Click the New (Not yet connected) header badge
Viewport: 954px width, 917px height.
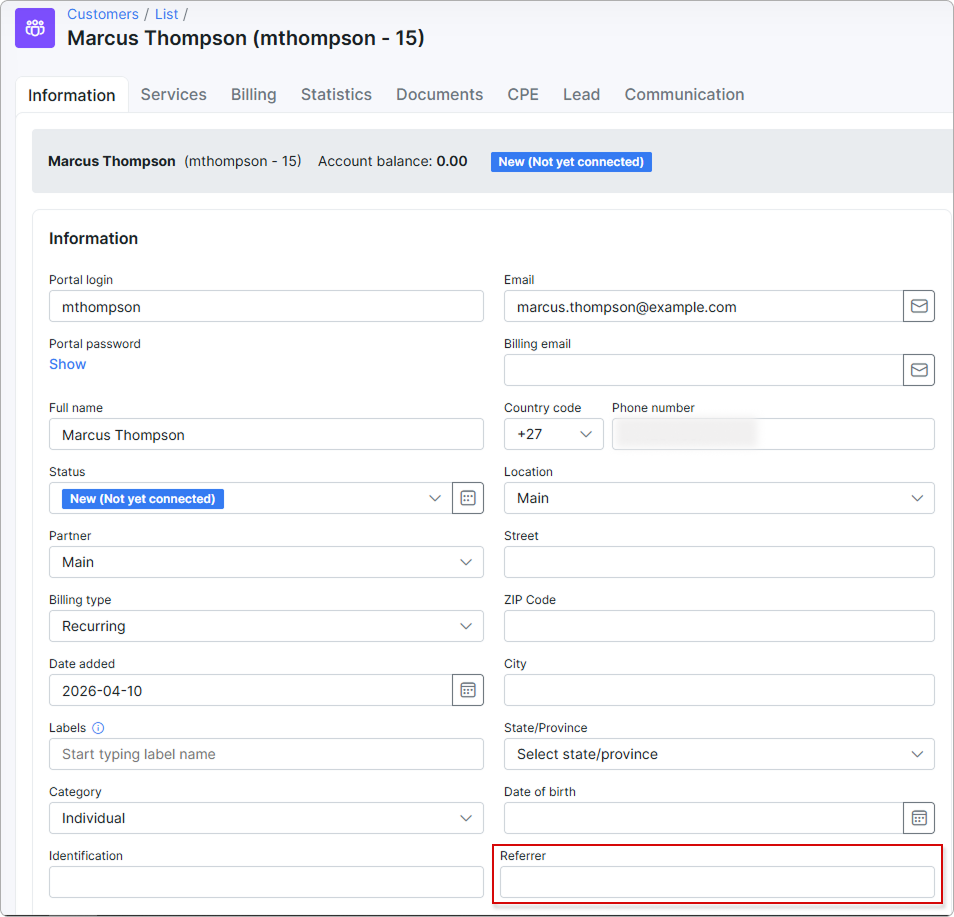(x=571, y=162)
